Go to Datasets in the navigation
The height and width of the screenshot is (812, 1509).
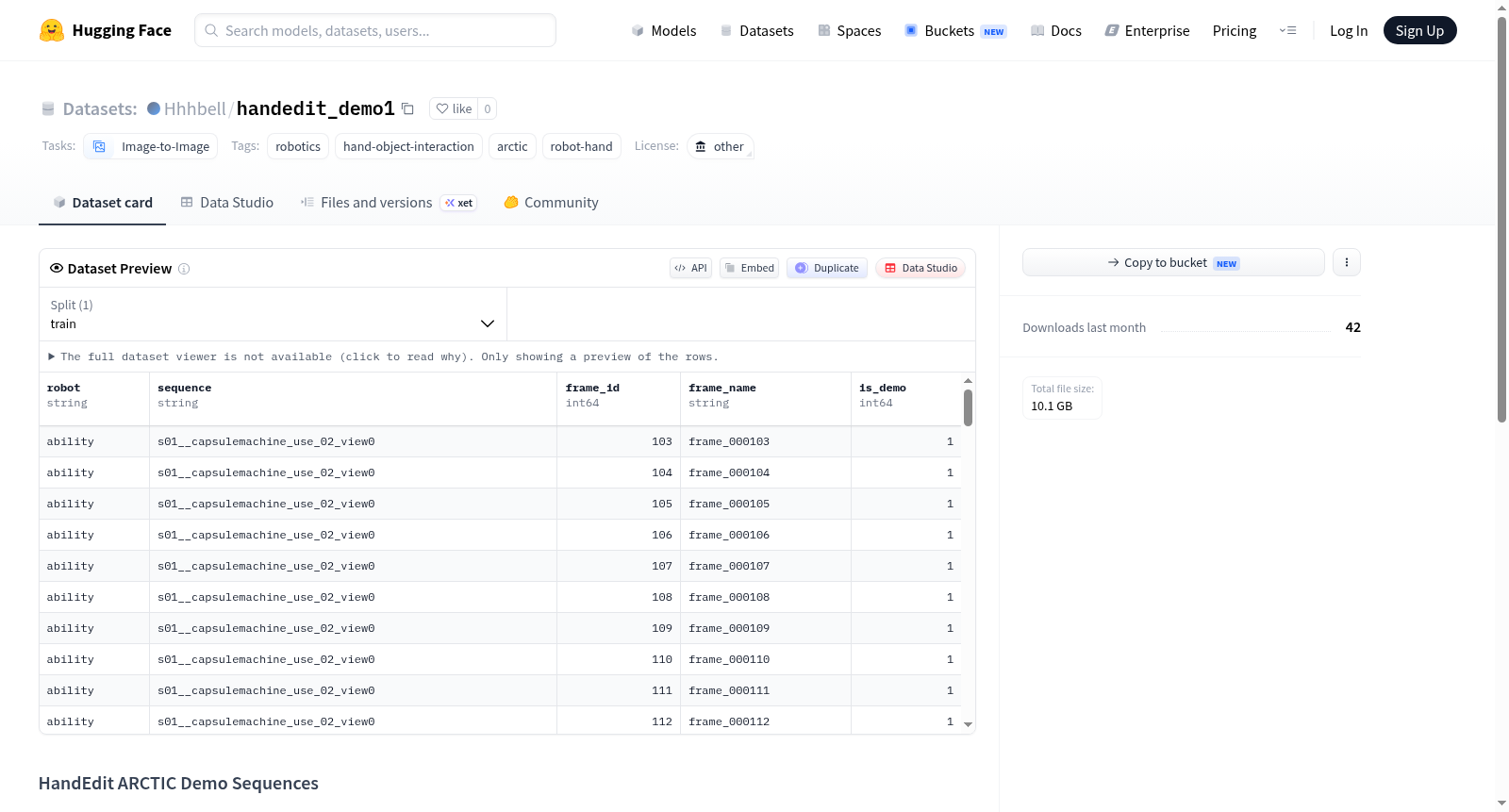pos(756,30)
